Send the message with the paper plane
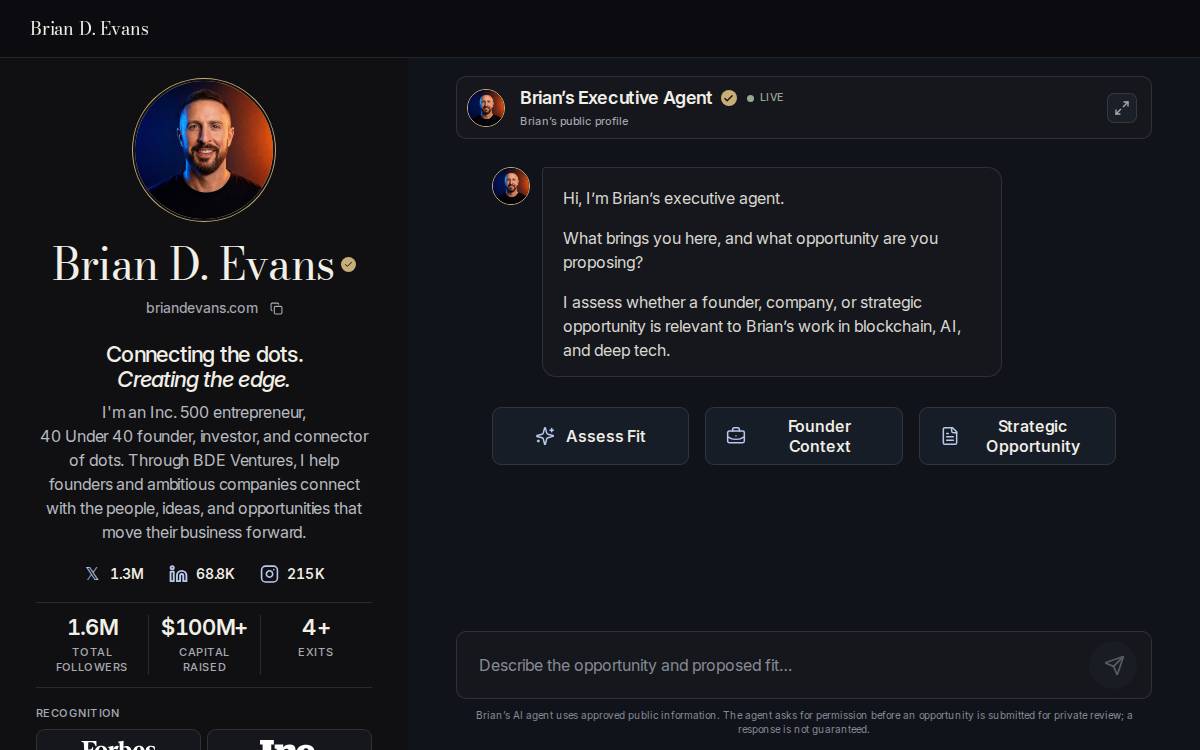 tap(1114, 665)
